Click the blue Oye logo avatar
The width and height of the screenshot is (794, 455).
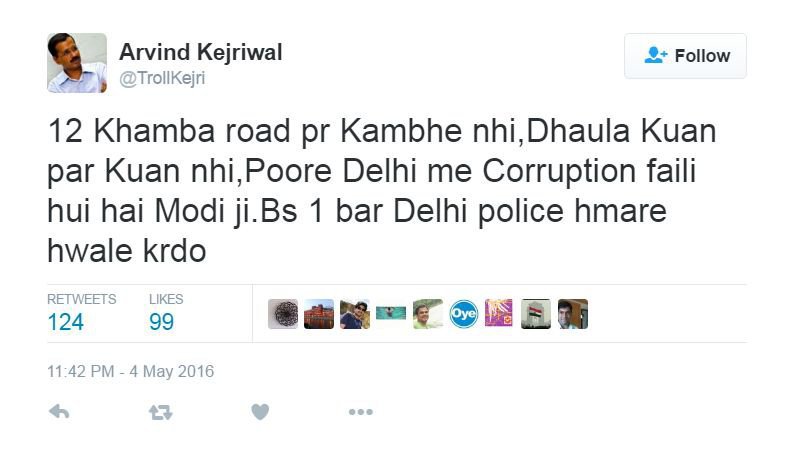(463, 314)
